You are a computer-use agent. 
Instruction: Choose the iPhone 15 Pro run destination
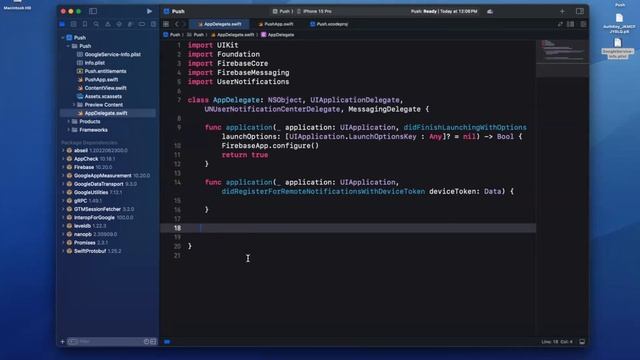pyautogui.click(x=314, y=11)
